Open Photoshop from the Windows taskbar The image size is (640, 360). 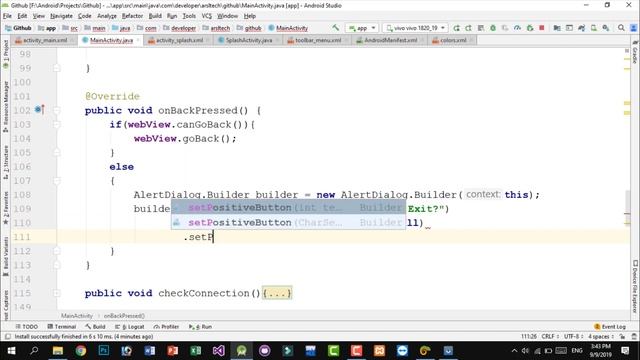pos(104,350)
